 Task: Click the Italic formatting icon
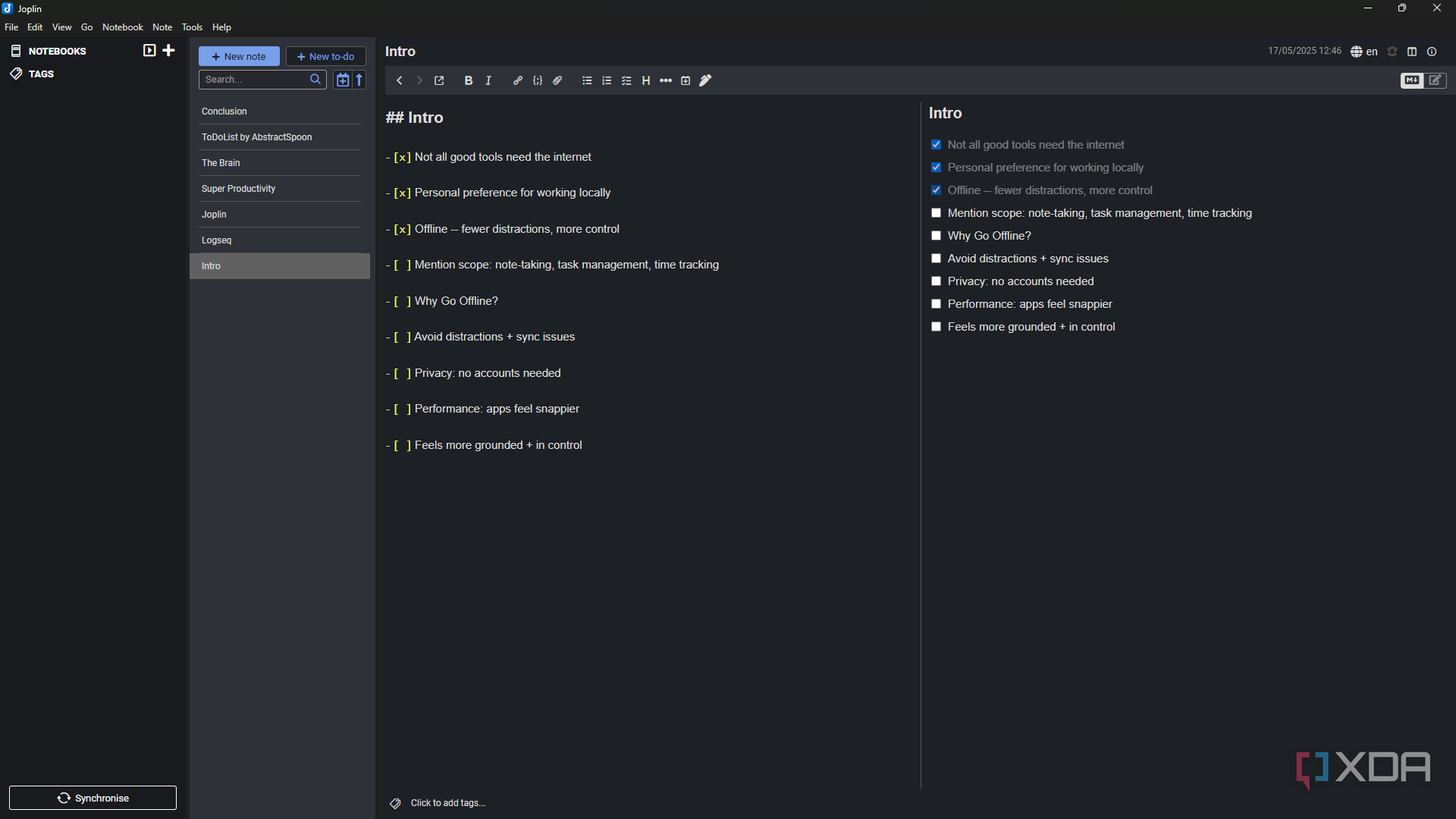[488, 81]
